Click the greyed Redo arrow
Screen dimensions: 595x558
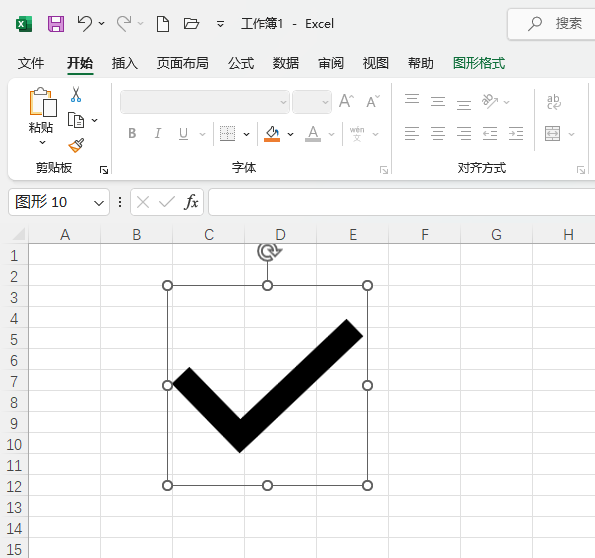click(124, 24)
